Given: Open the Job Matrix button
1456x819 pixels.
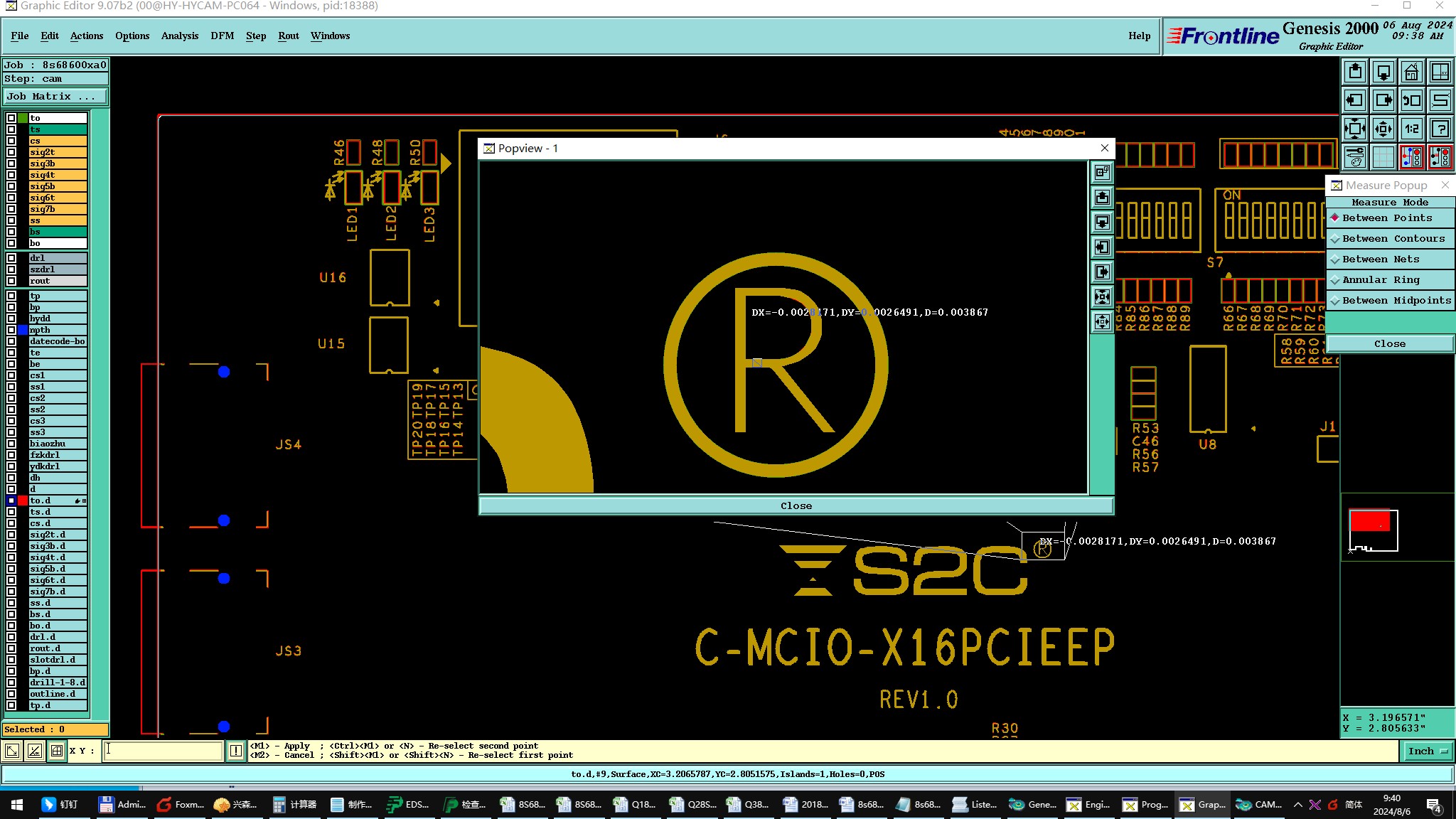Looking at the screenshot, I should (x=55, y=97).
